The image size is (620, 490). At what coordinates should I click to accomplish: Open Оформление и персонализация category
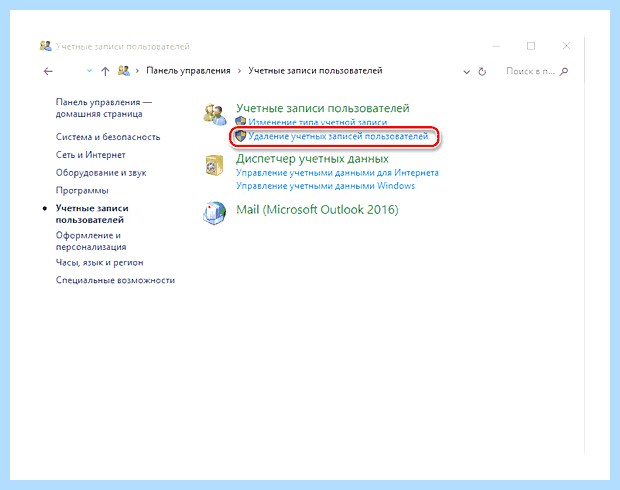91,241
